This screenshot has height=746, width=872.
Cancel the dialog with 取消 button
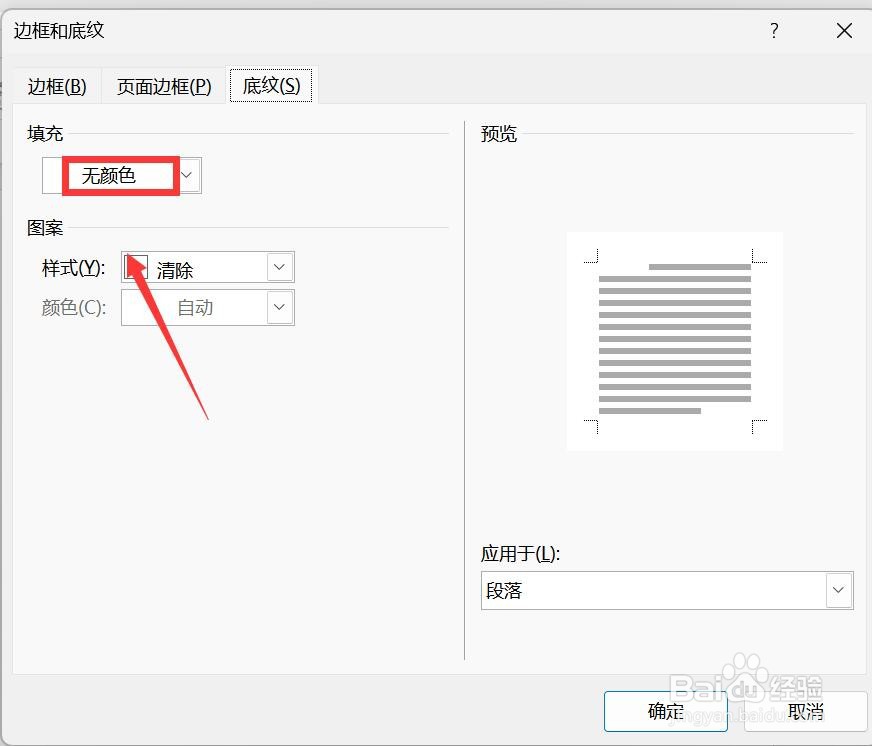(x=806, y=711)
